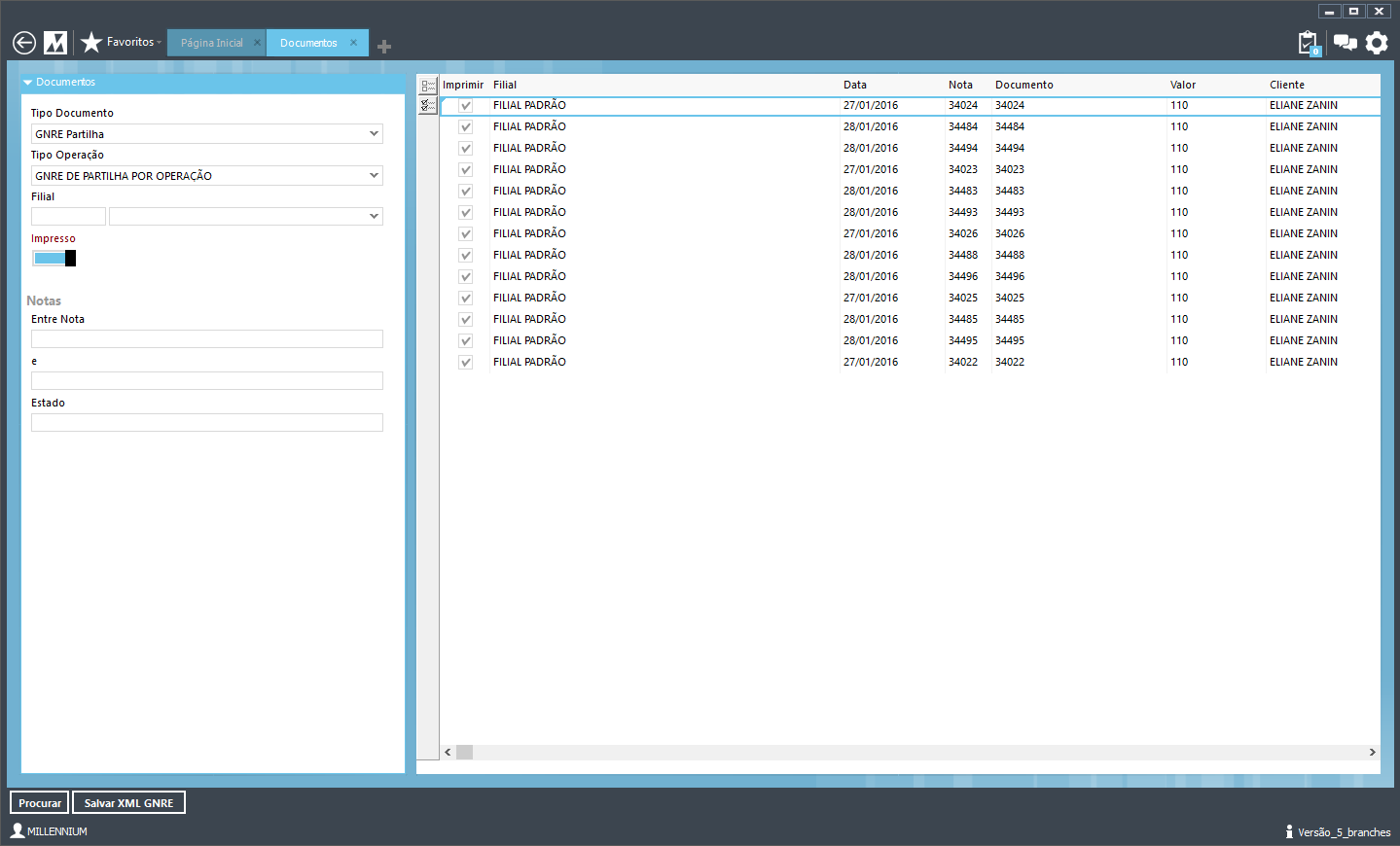Click the uncheck-all rows grid icon
1400x846 pixels.
[x=428, y=86]
